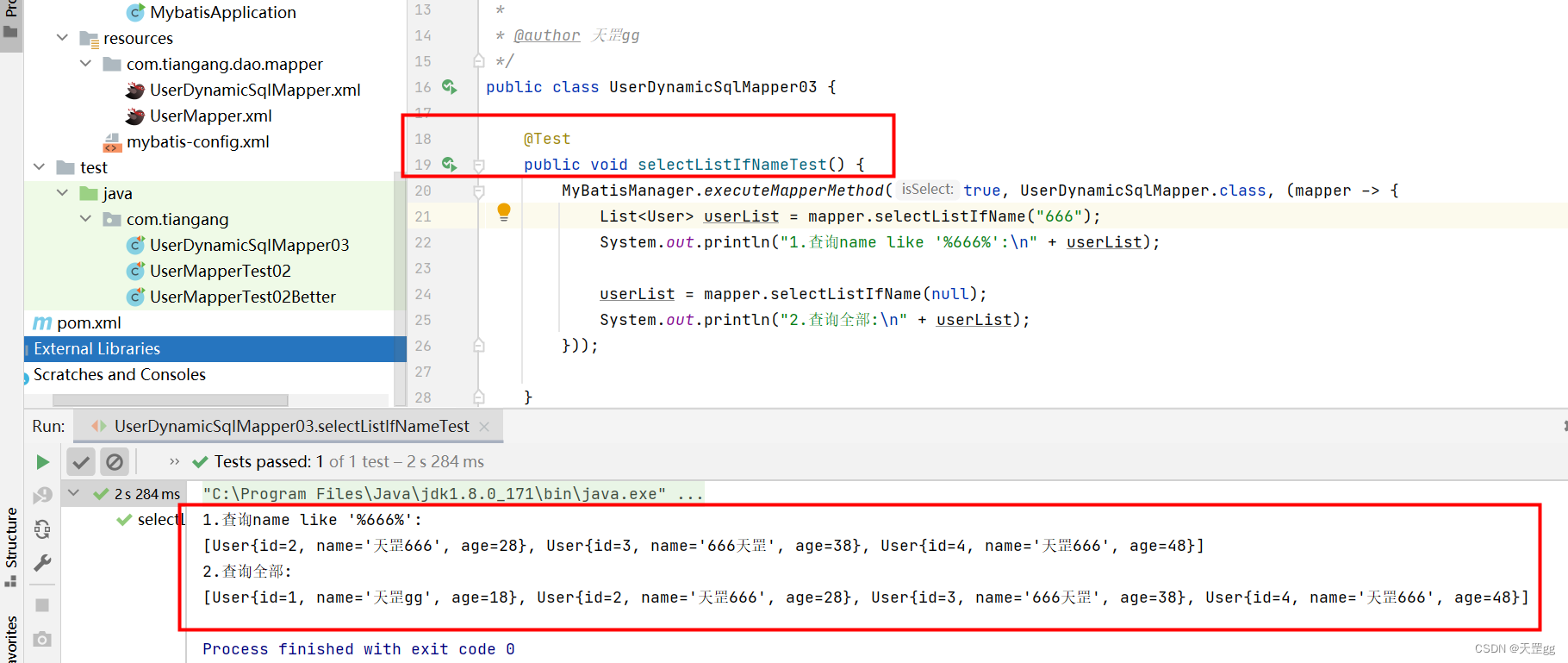1568x663 pixels.
Task: Click the yellow lightbulb intention icon
Action: [x=504, y=212]
